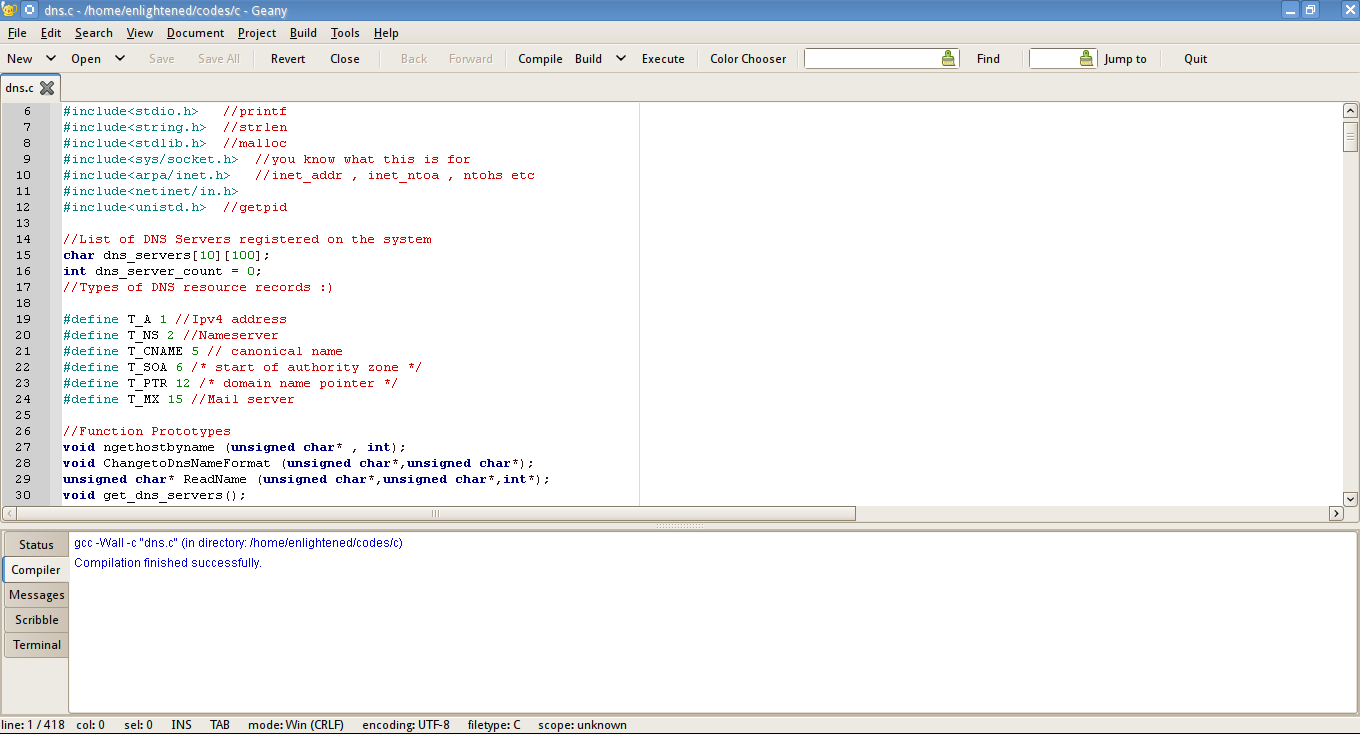The image size is (1360, 735).
Task: Expand the Open recent files dropdown arrow
Action: 120,59
